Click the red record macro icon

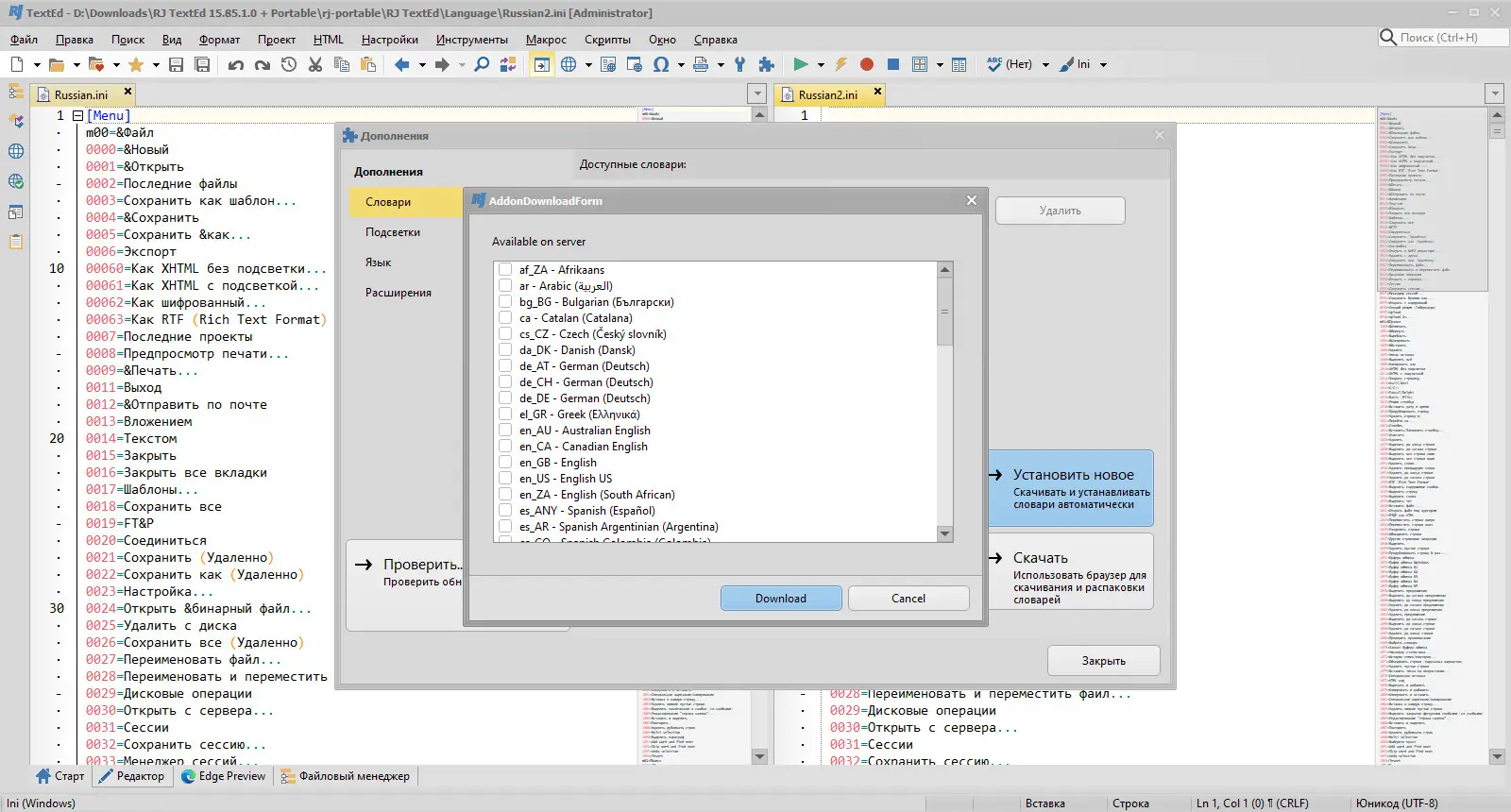867,64
